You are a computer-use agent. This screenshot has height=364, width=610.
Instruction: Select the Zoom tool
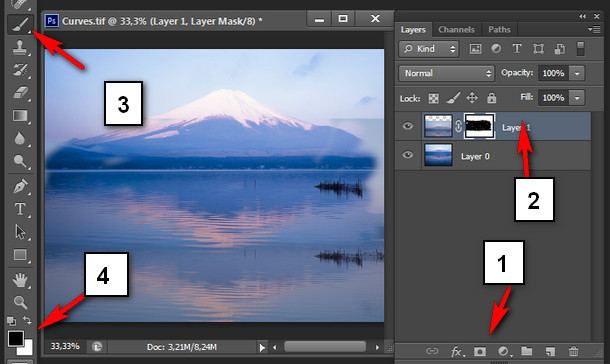[20, 302]
